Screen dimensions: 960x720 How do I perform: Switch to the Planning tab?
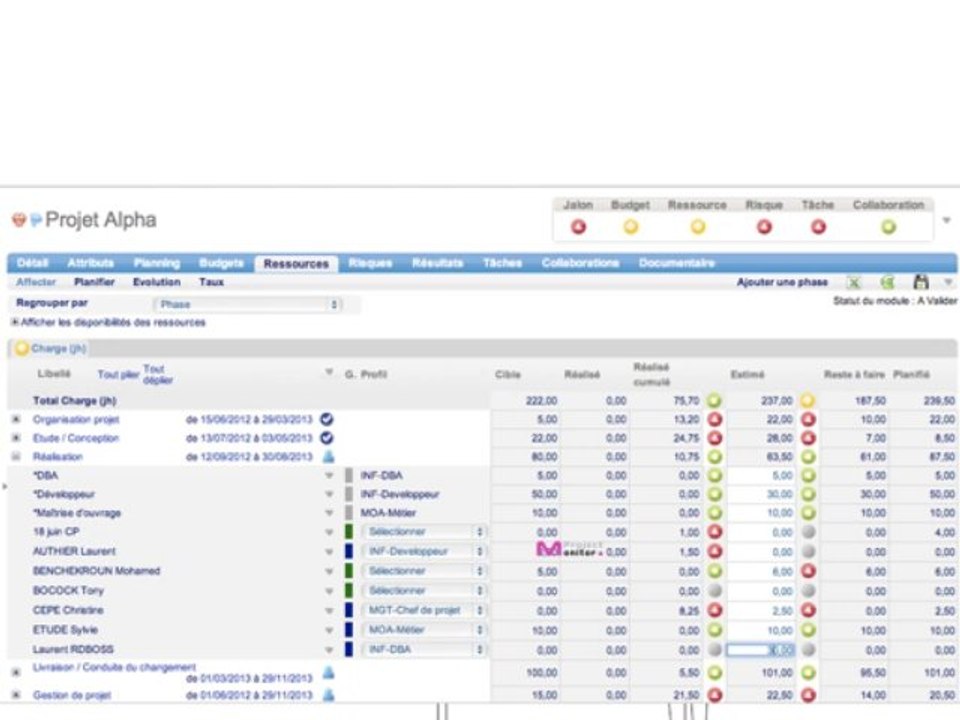point(157,263)
